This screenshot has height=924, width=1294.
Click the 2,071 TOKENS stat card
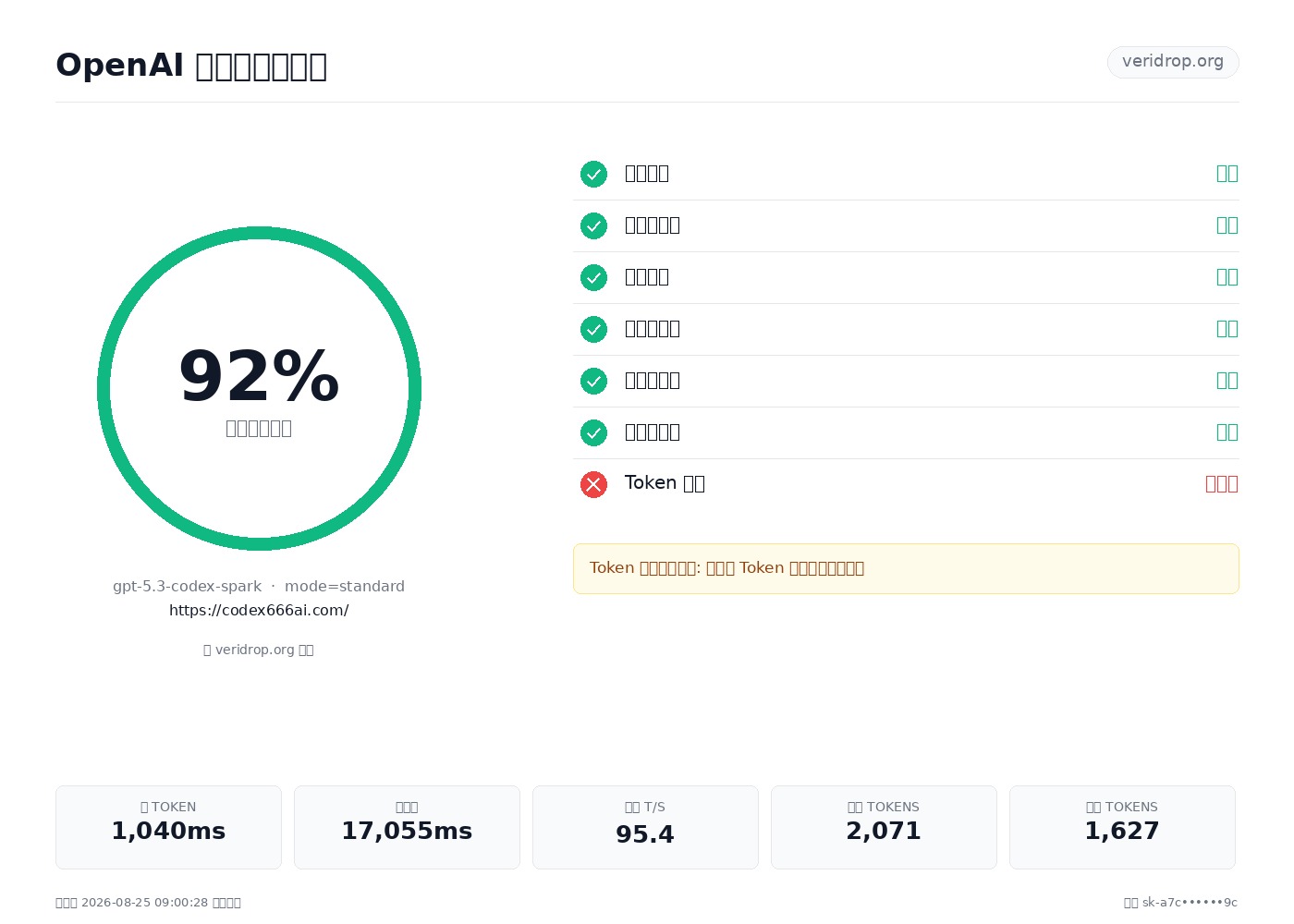[x=884, y=827]
